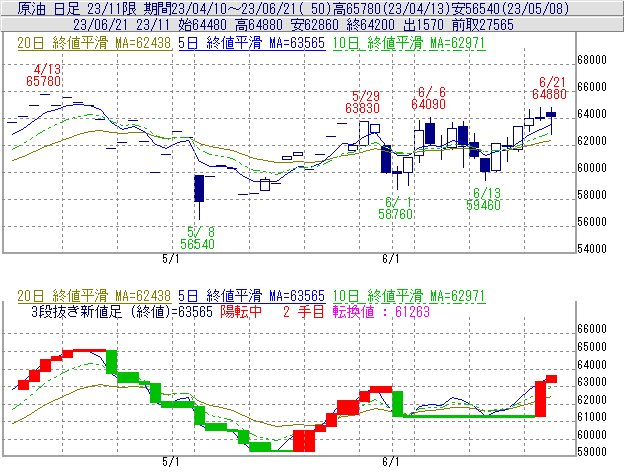The image size is (624, 475).
Task: Select the daily high 高64880 in second row
Action: 259,25
